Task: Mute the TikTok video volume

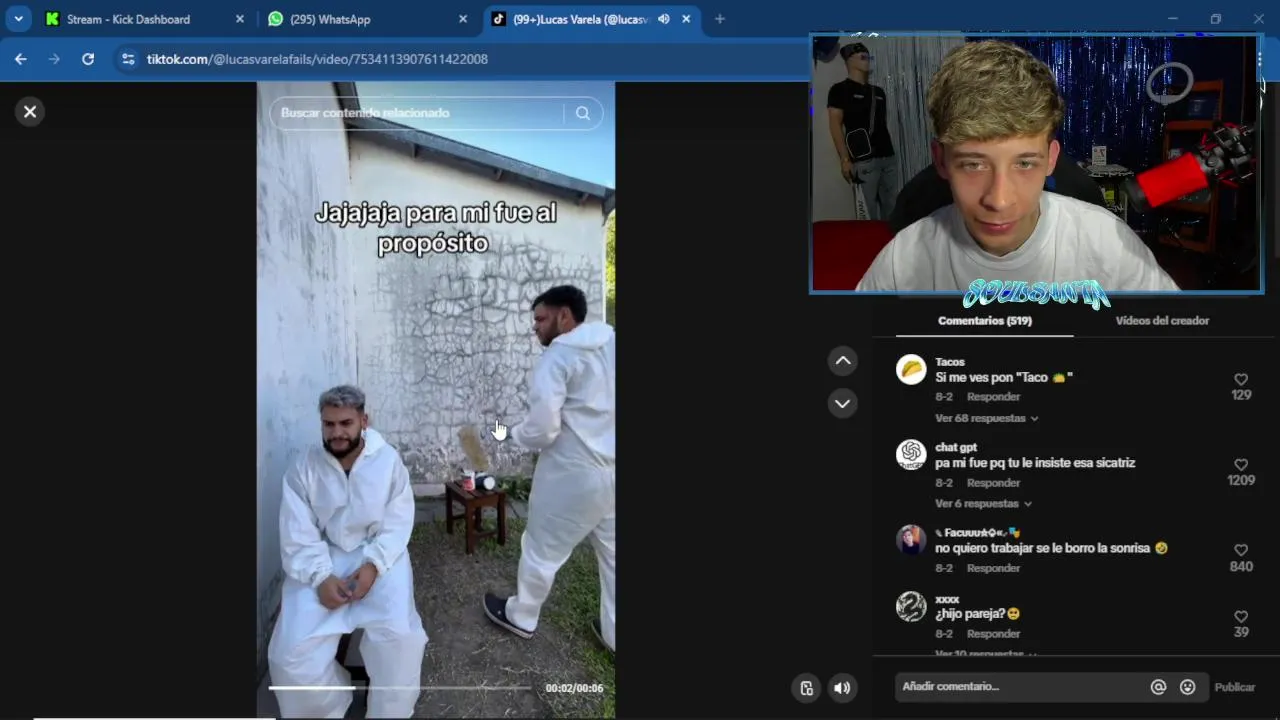Action: [x=842, y=688]
